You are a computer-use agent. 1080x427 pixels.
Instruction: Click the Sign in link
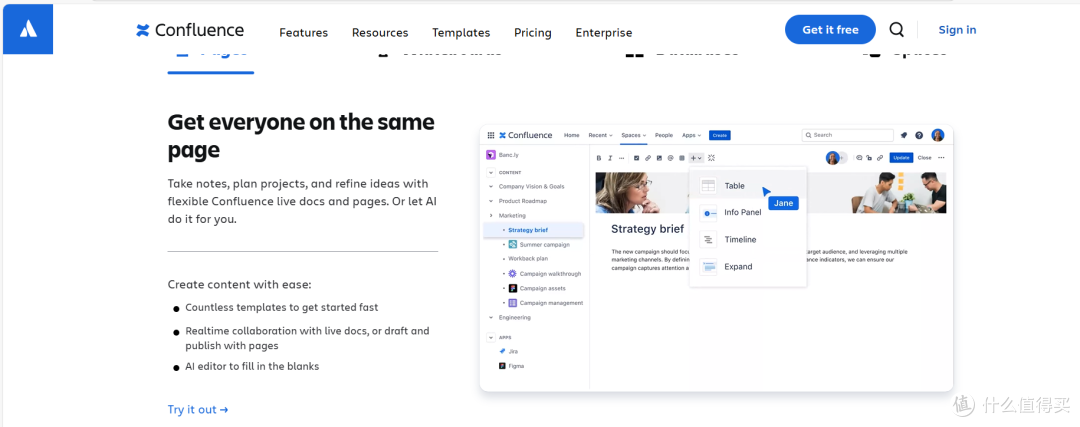[x=957, y=30]
